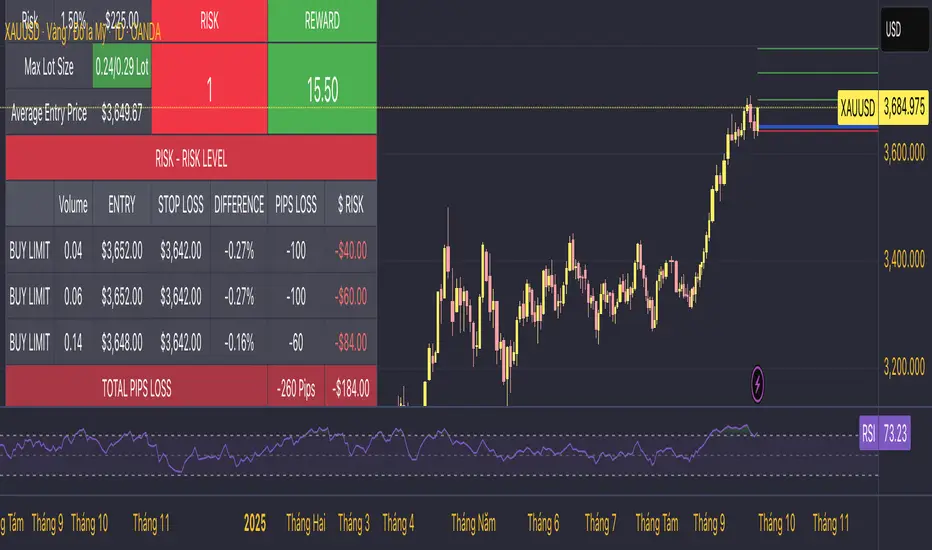Click the PIPS LOSS column header
The image size is (932, 550).
(296, 205)
